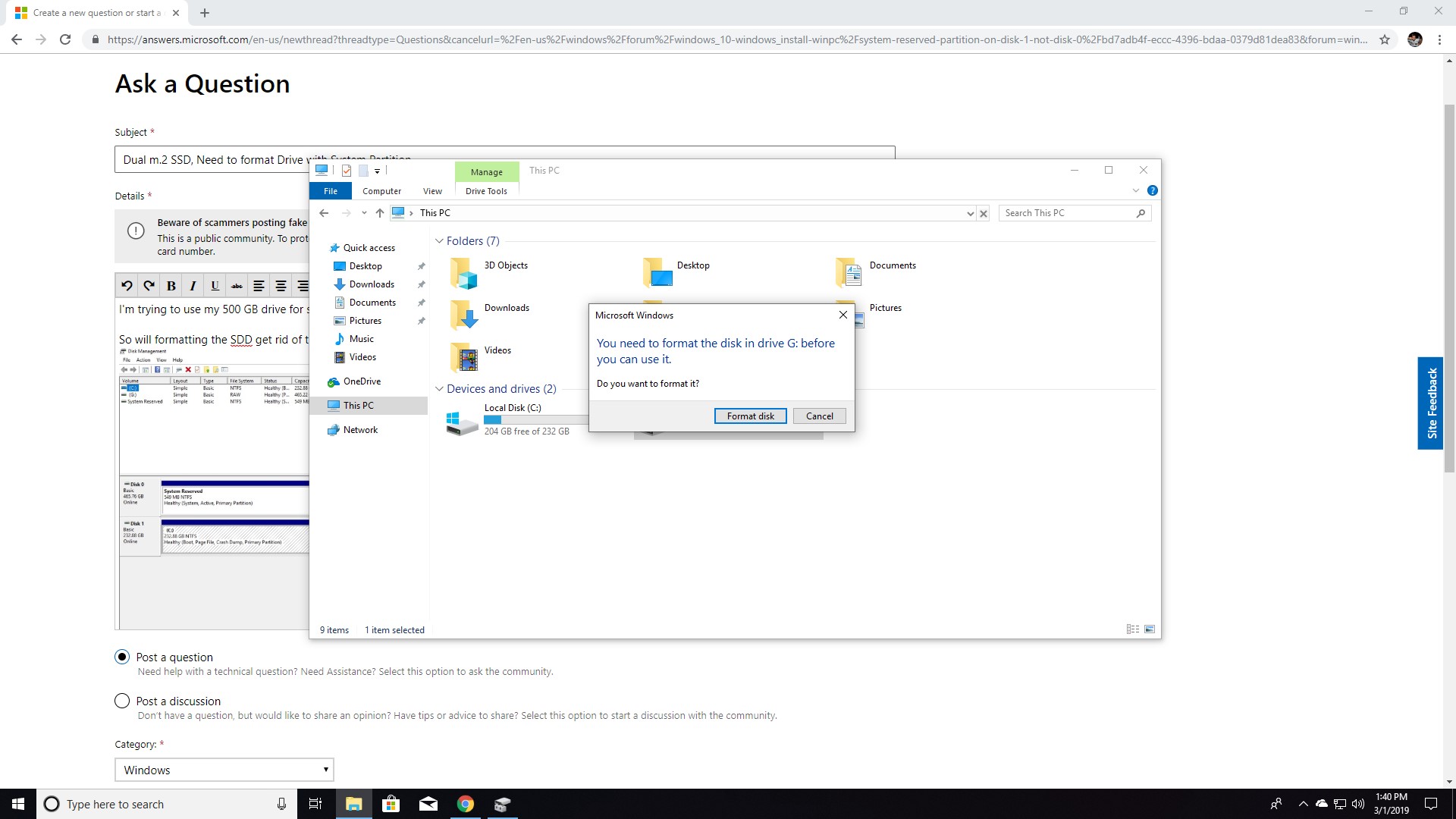This screenshot has width=1456, height=819.
Task: Cancel the format drive dialog
Action: [819, 416]
